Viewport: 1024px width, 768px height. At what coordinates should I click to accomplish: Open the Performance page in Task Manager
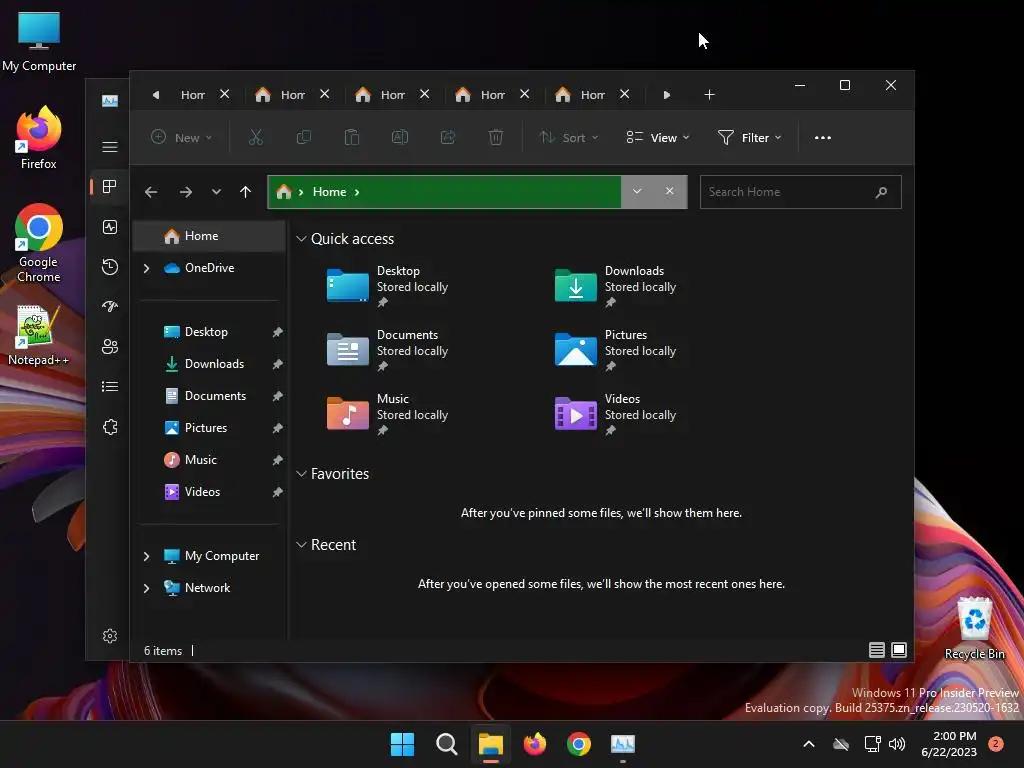(110, 227)
